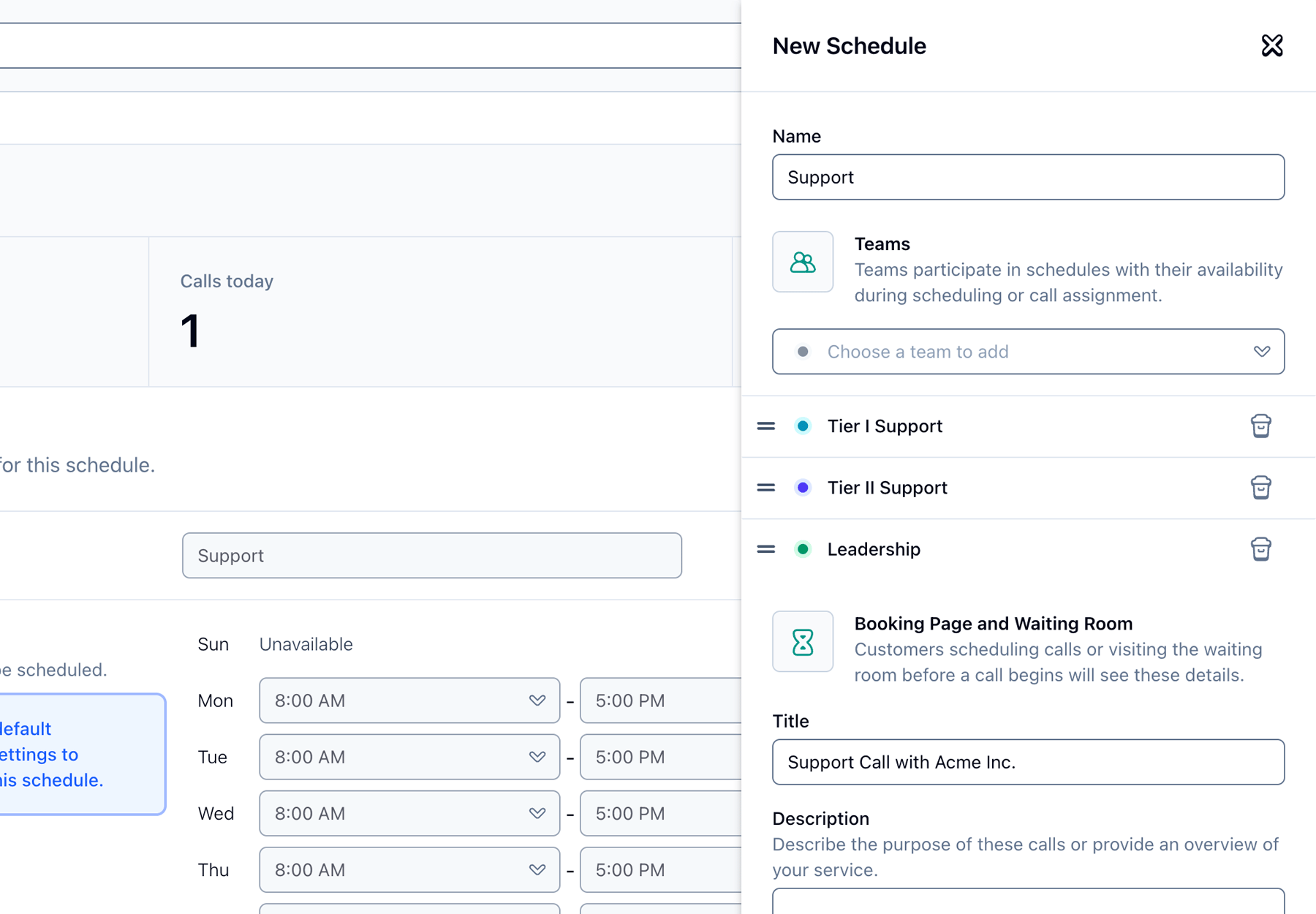Grab the drag handle for Tier I Support

click(x=766, y=426)
